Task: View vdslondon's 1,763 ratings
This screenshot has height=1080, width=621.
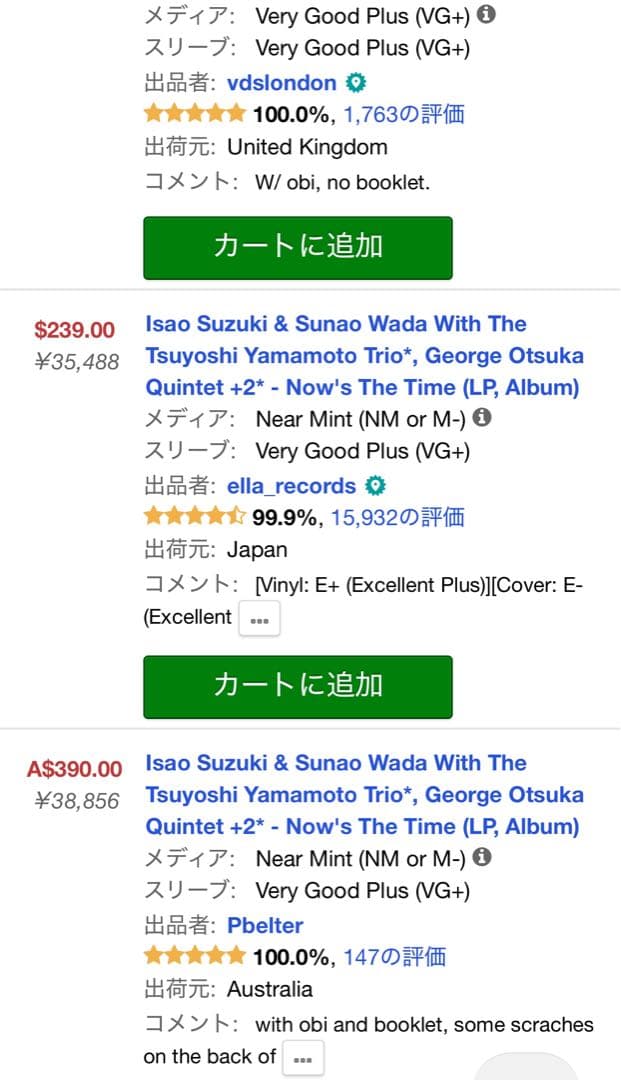Action: [404, 114]
